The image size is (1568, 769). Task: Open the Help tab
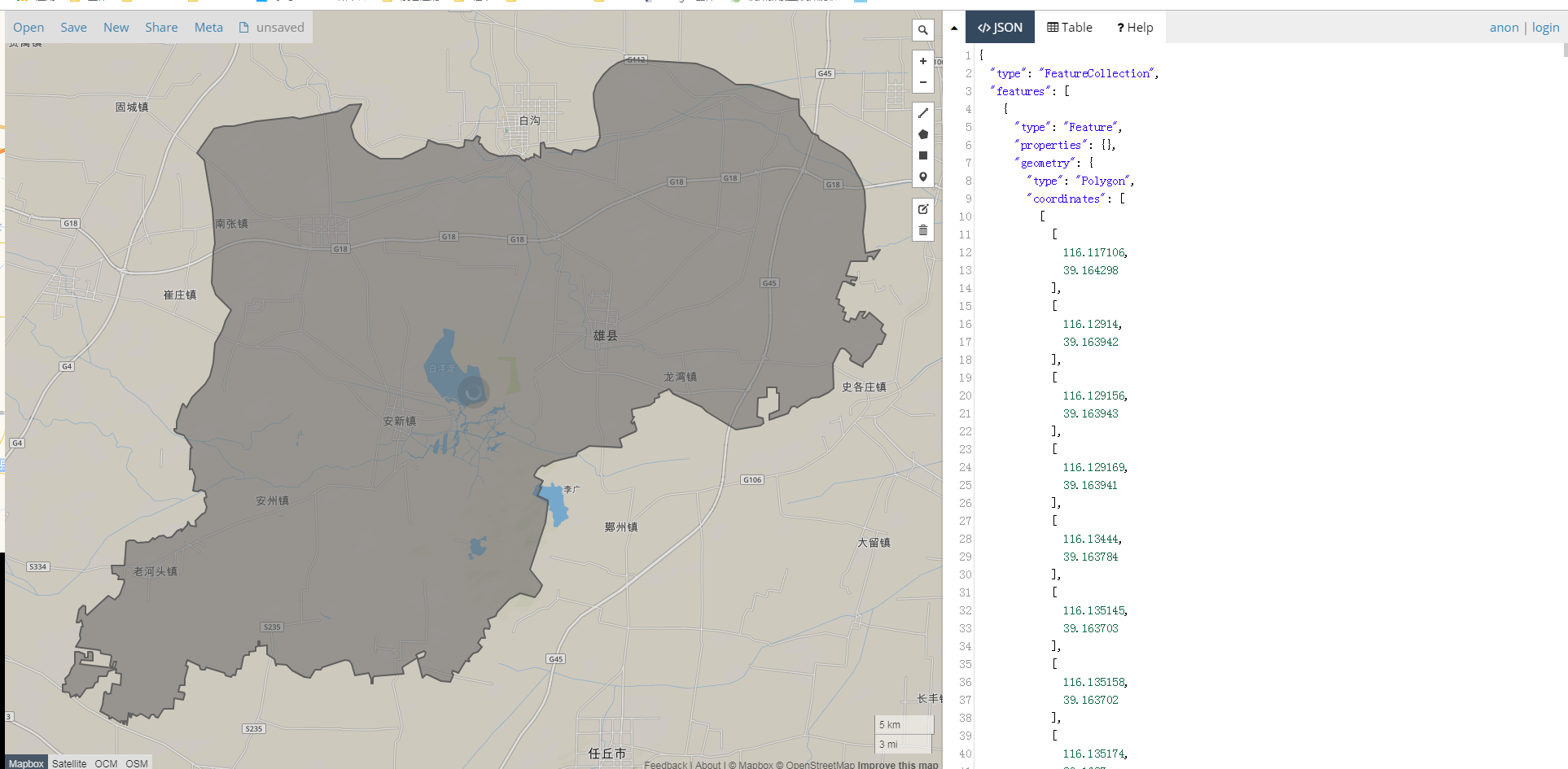coord(1135,27)
